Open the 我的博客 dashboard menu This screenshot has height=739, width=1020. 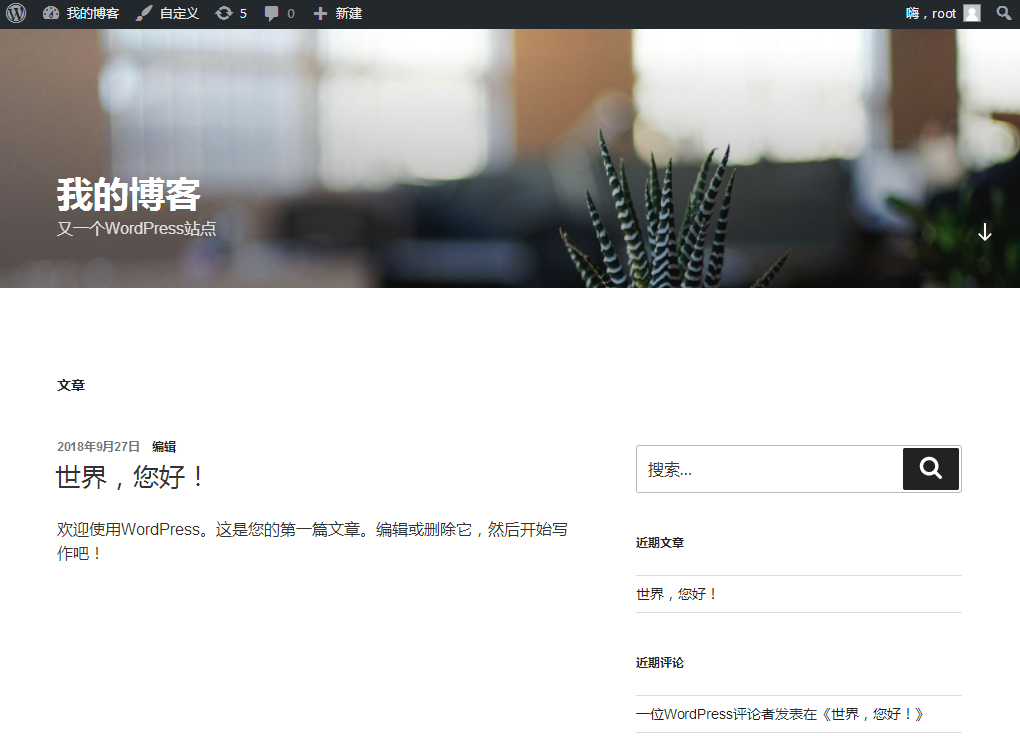pos(81,13)
